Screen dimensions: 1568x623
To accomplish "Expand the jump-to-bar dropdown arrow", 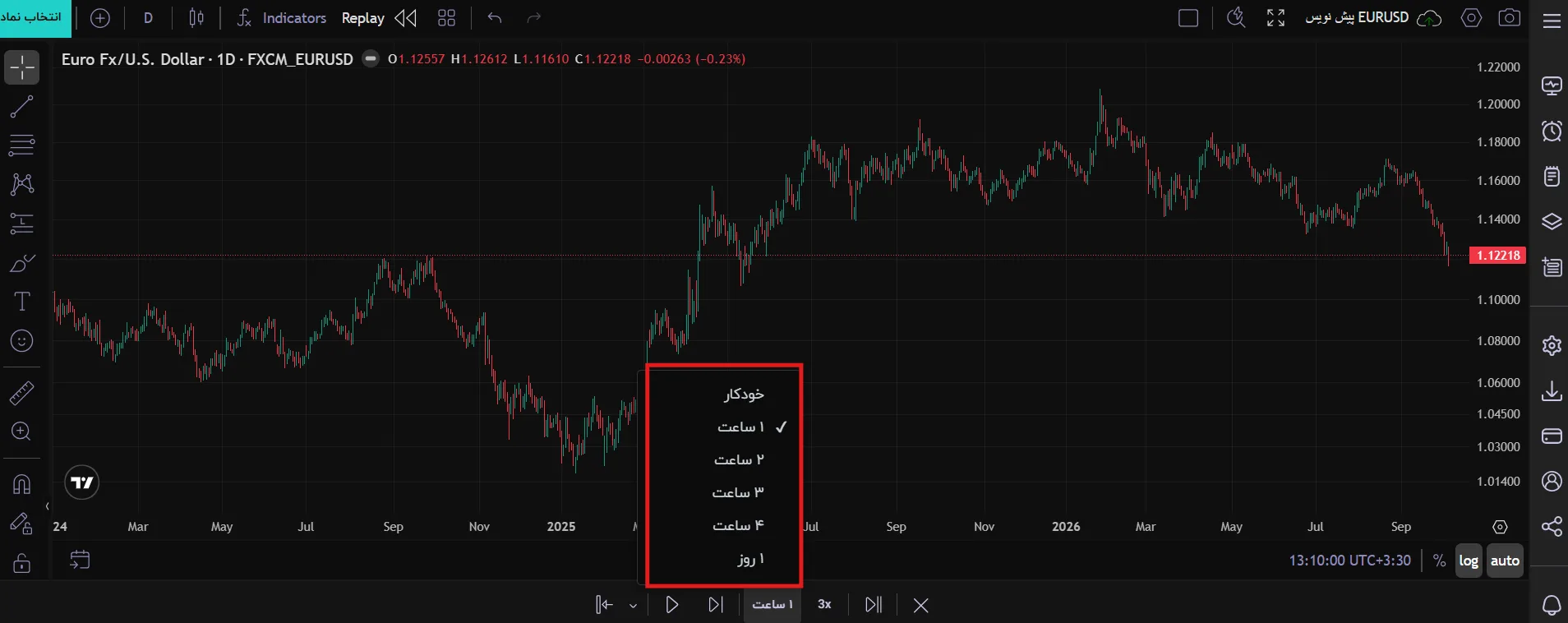I will click(x=633, y=606).
